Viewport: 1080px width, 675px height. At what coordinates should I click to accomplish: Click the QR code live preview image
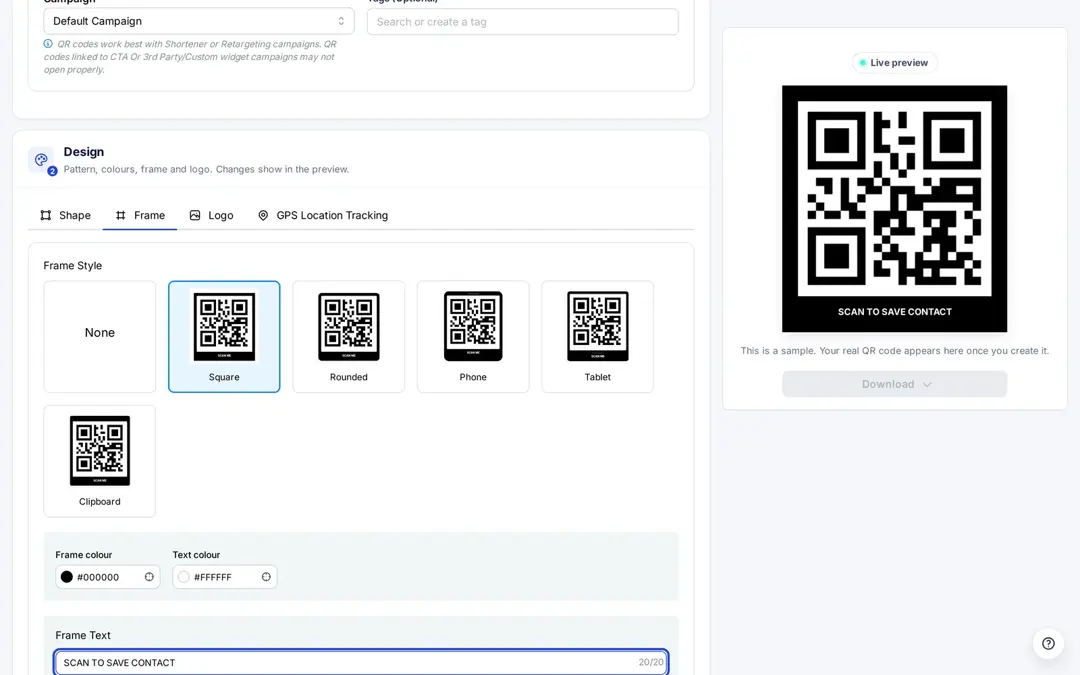tap(894, 209)
